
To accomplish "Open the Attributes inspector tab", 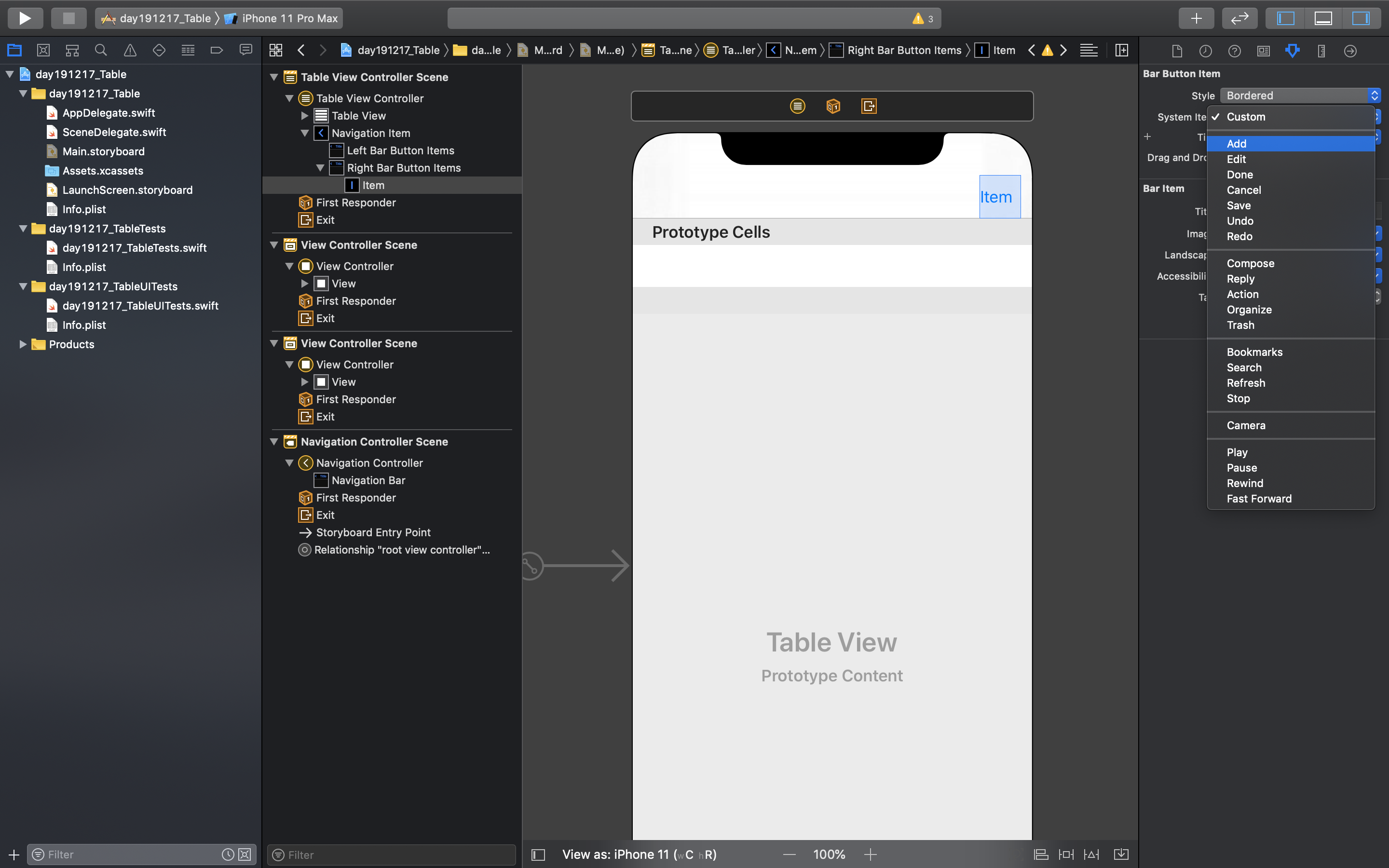I will coord(1292,51).
